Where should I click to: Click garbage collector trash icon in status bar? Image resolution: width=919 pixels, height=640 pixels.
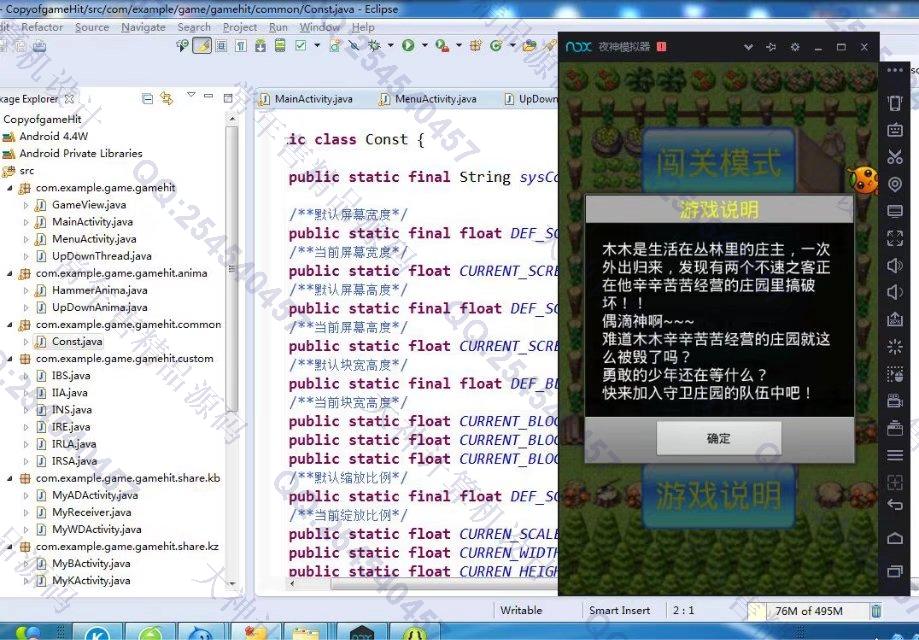[876, 611]
